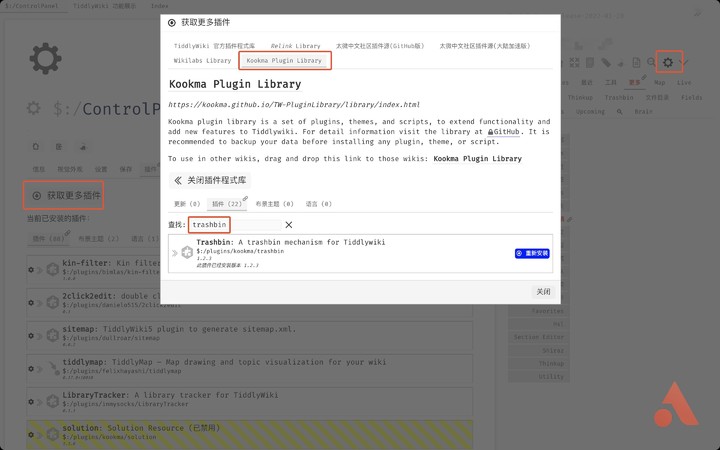The image size is (720, 450).
Task: Open the 预览外观 control panel tab
Action: pyautogui.click(x=70, y=169)
